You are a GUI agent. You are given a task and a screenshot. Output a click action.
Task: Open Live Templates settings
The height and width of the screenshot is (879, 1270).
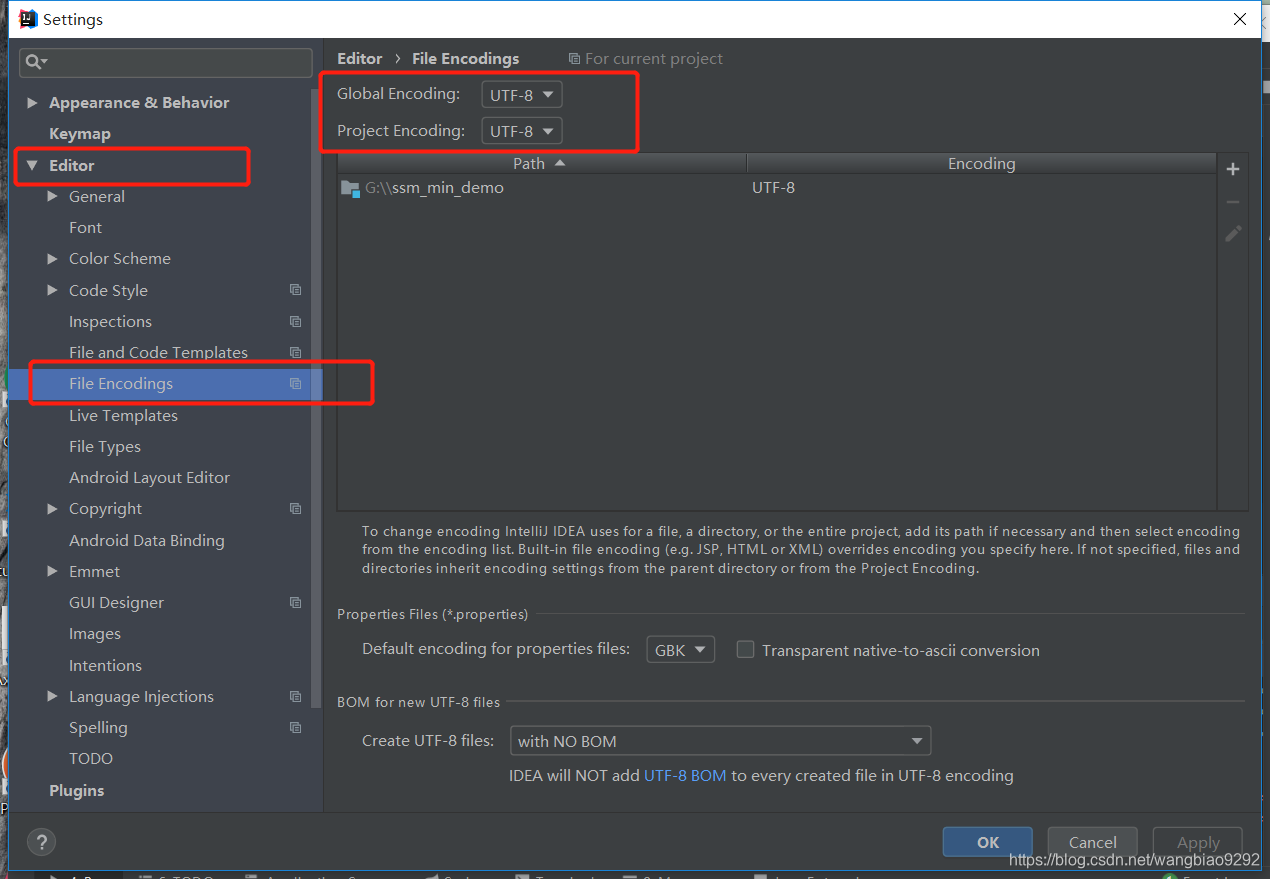pos(123,415)
